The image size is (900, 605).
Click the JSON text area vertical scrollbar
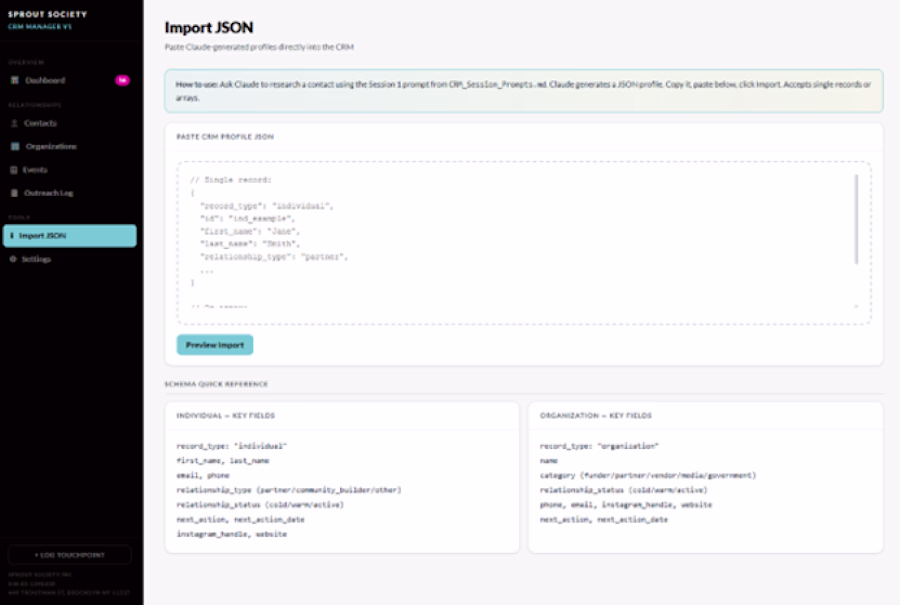tap(856, 219)
